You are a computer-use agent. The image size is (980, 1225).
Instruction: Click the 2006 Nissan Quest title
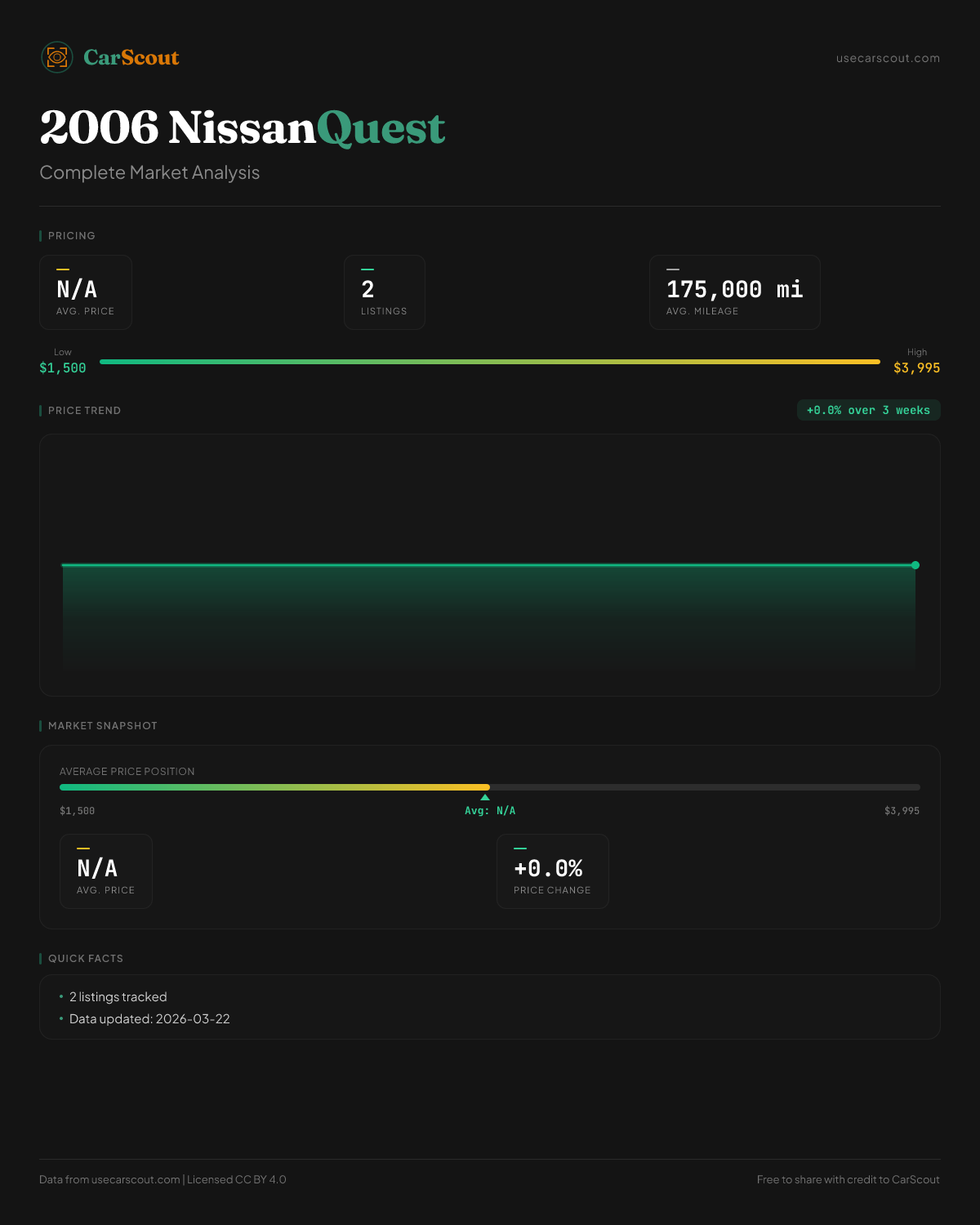243,127
